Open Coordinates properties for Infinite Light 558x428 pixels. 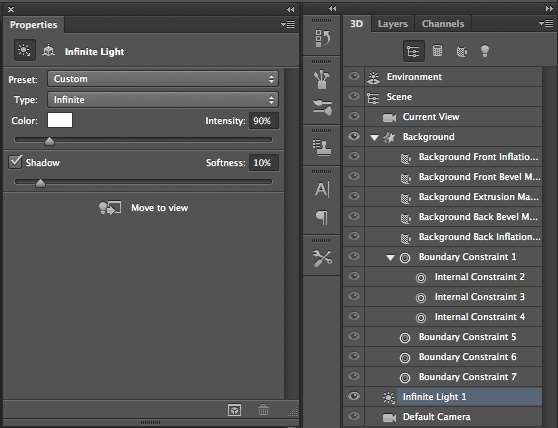click(x=48, y=51)
